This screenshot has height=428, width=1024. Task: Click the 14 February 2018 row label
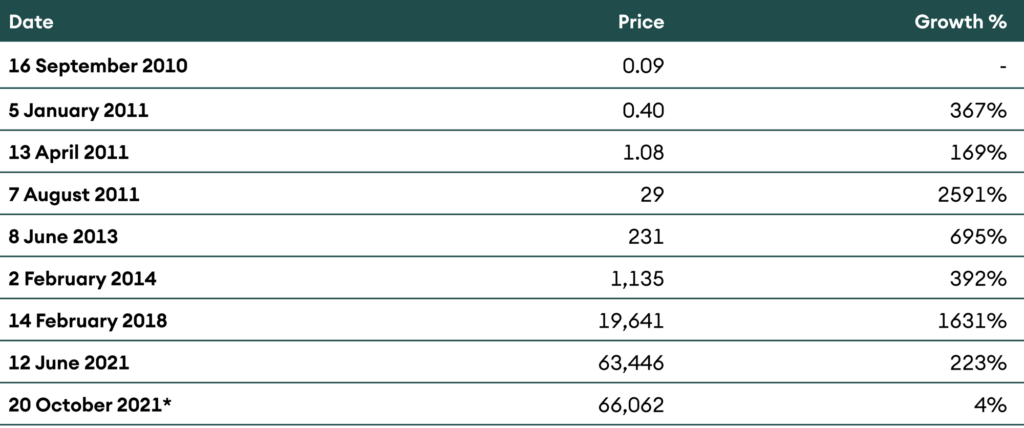[x=87, y=322]
